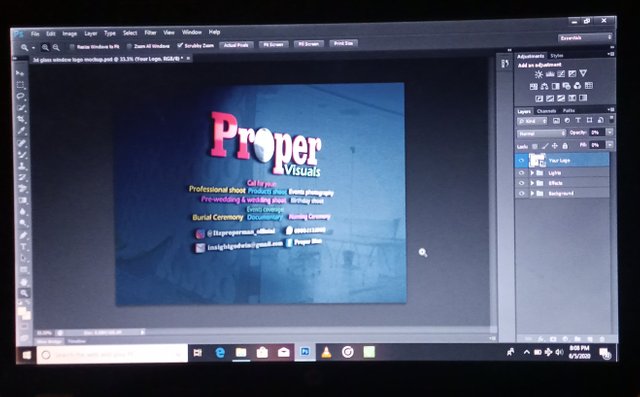
Task: Click the lock all padlock icon
Action: (x=565, y=146)
